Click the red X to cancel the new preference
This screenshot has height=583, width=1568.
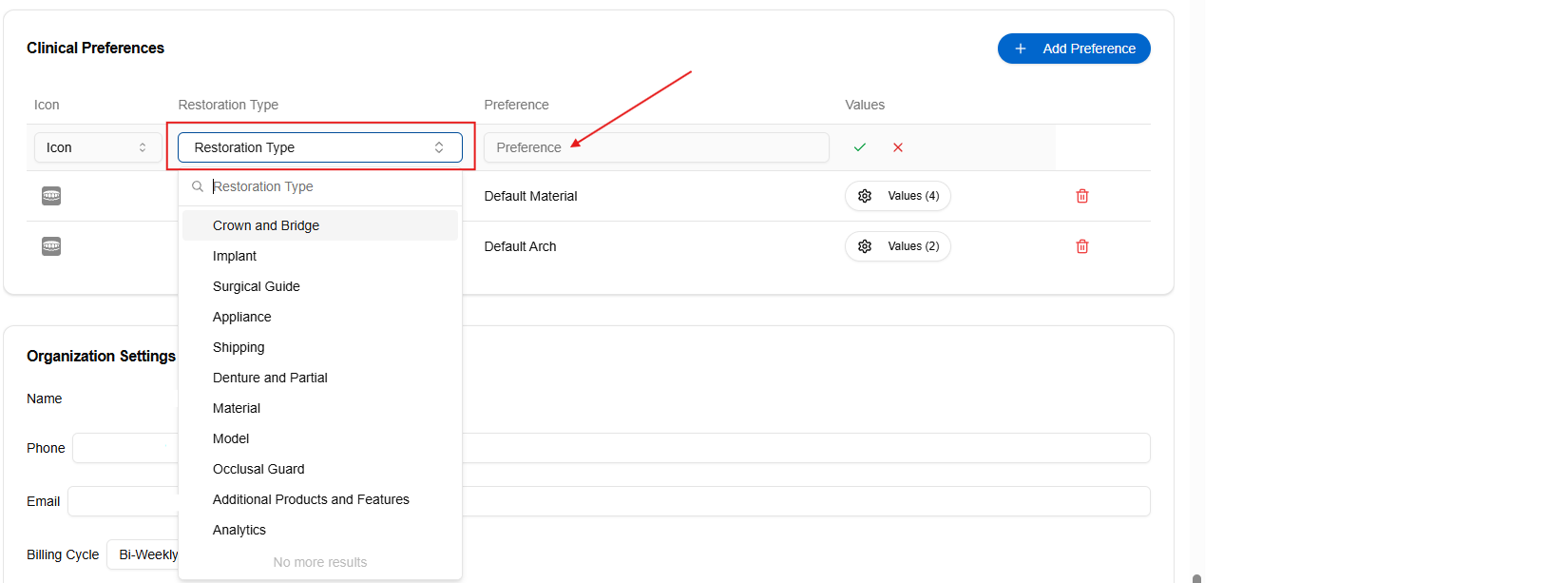click(x=897, y=147)
